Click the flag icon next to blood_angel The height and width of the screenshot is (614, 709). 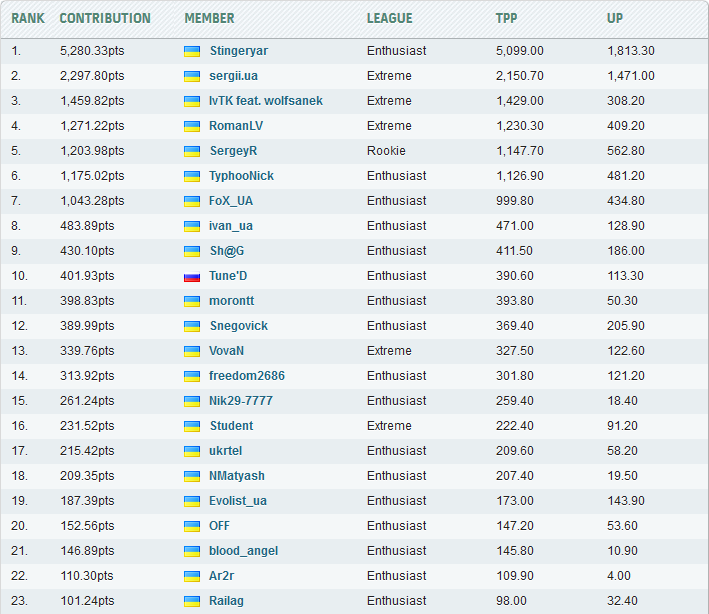pos(192,551)
